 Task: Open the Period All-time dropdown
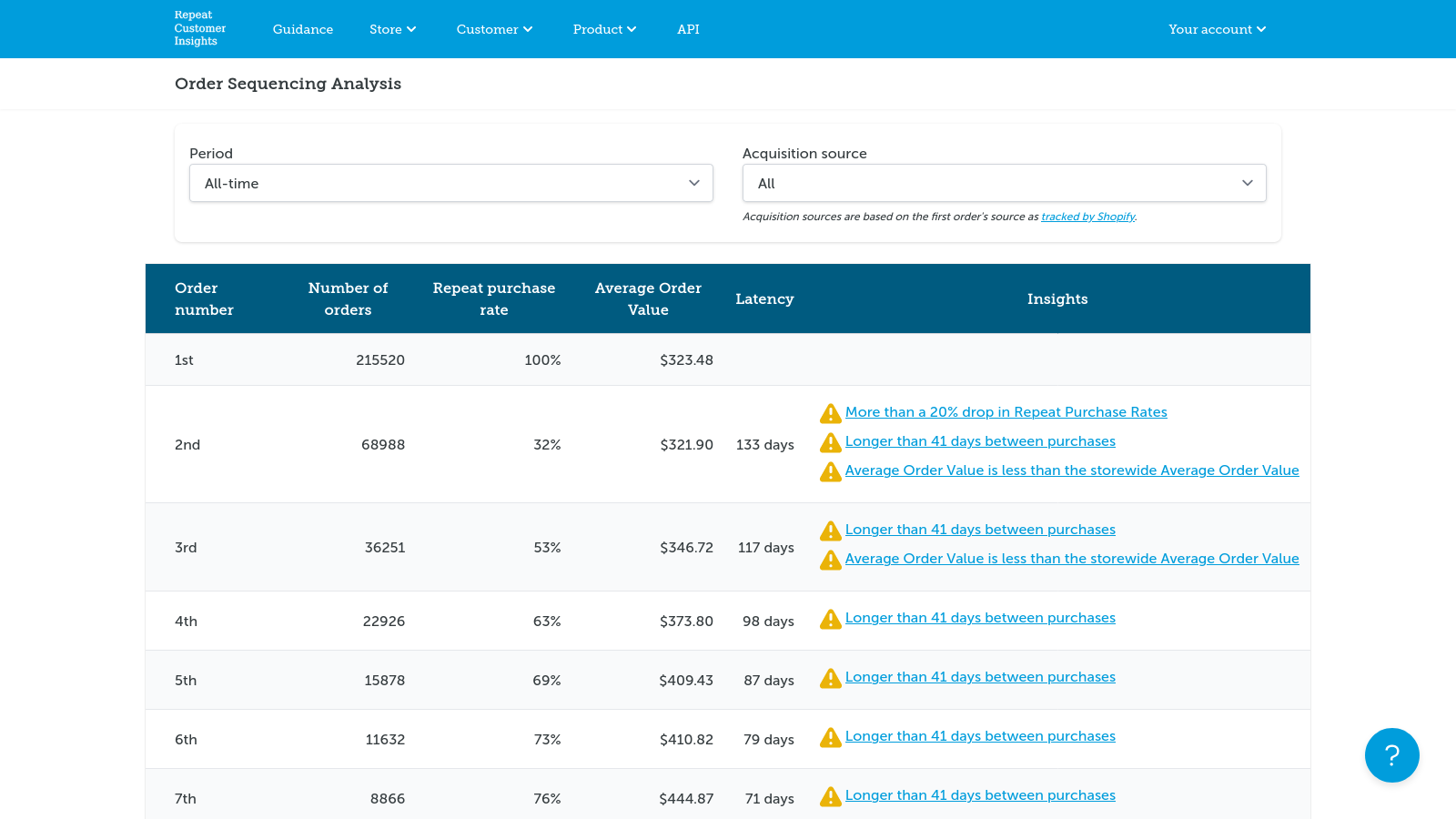point(451,183)
